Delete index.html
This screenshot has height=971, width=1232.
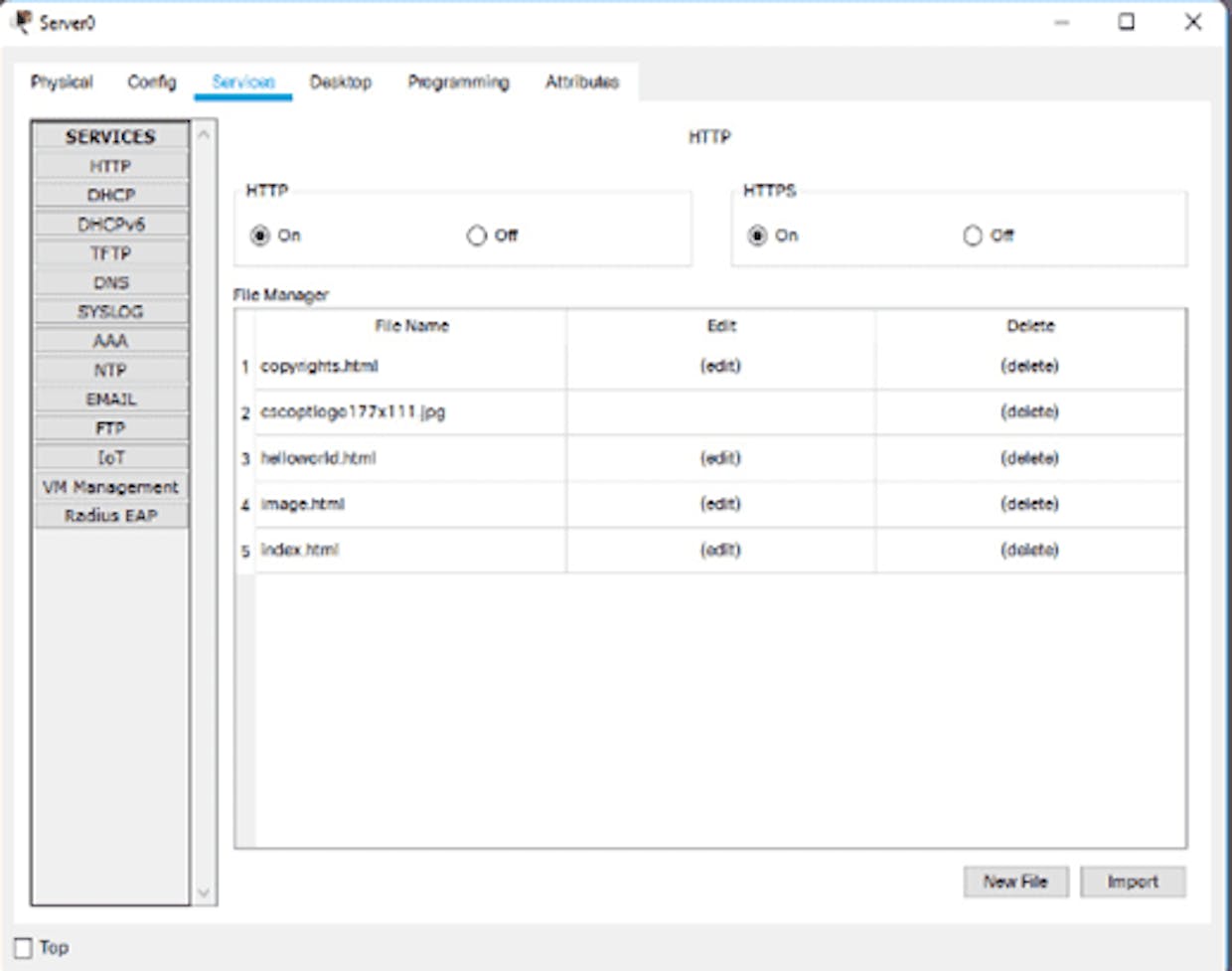(1029, 550)
